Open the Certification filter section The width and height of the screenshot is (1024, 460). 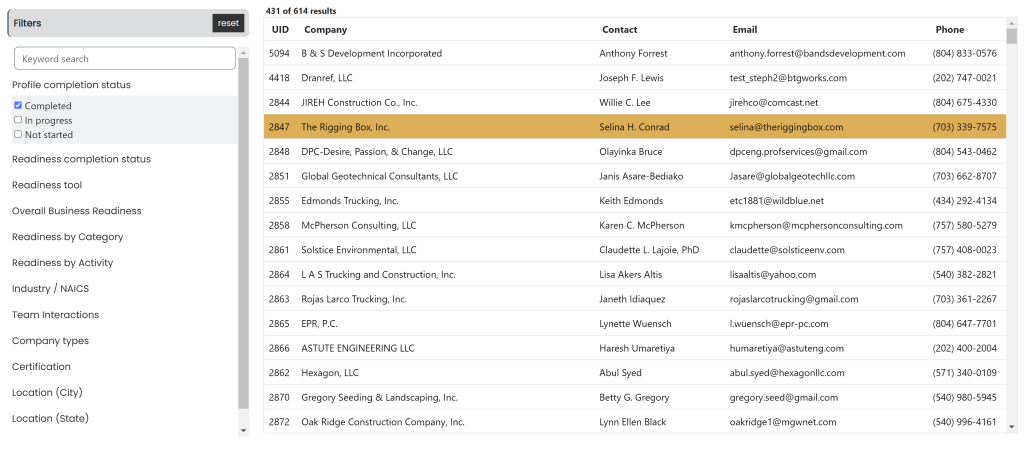point(41,367)
